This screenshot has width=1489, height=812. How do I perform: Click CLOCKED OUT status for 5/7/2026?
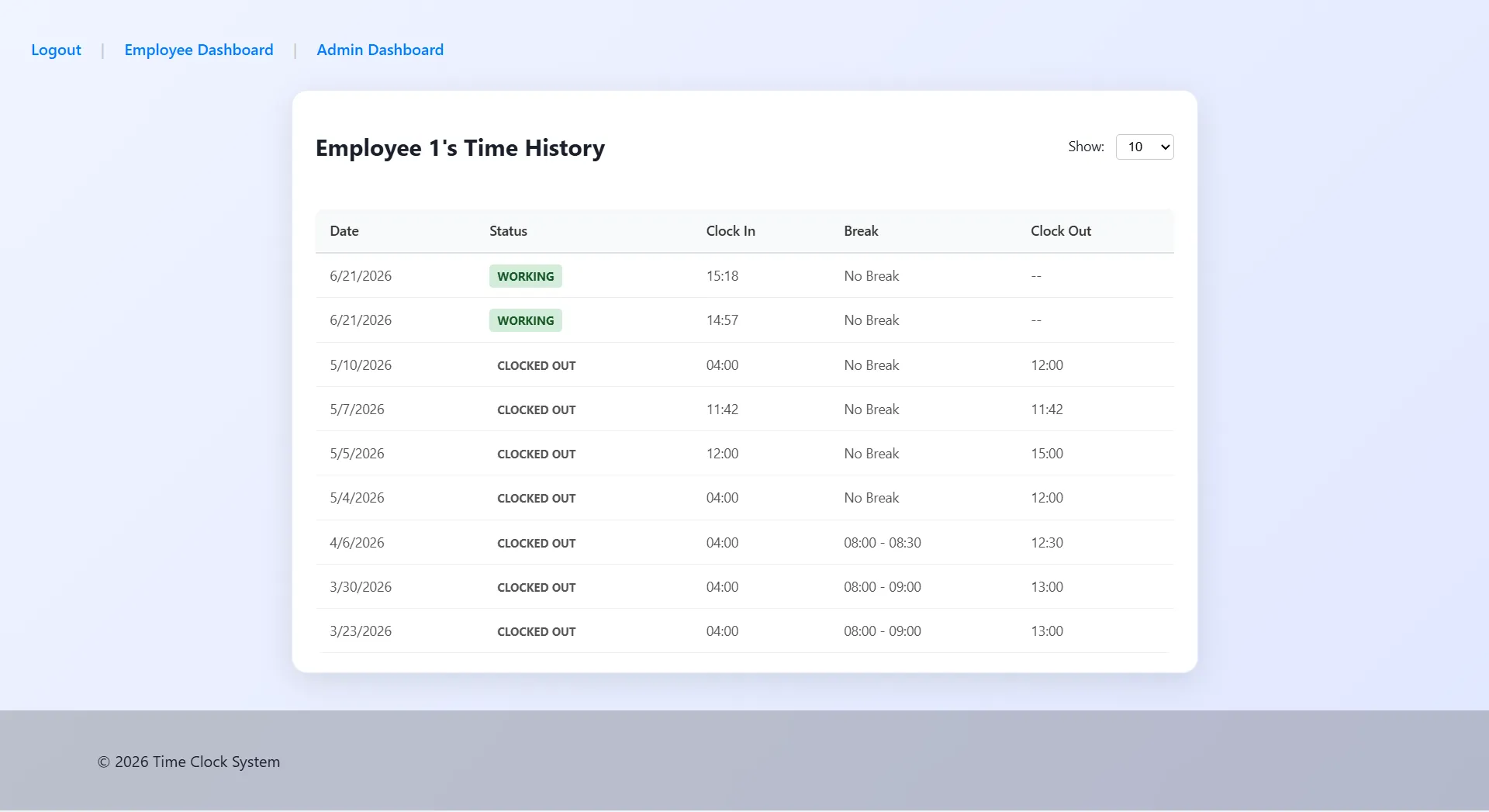pyautogui.click(x=536, y=409)
